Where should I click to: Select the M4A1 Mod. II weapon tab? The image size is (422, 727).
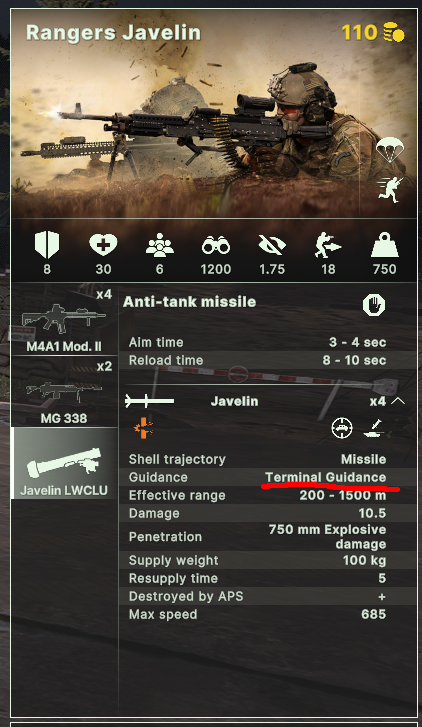coord(64,320)
